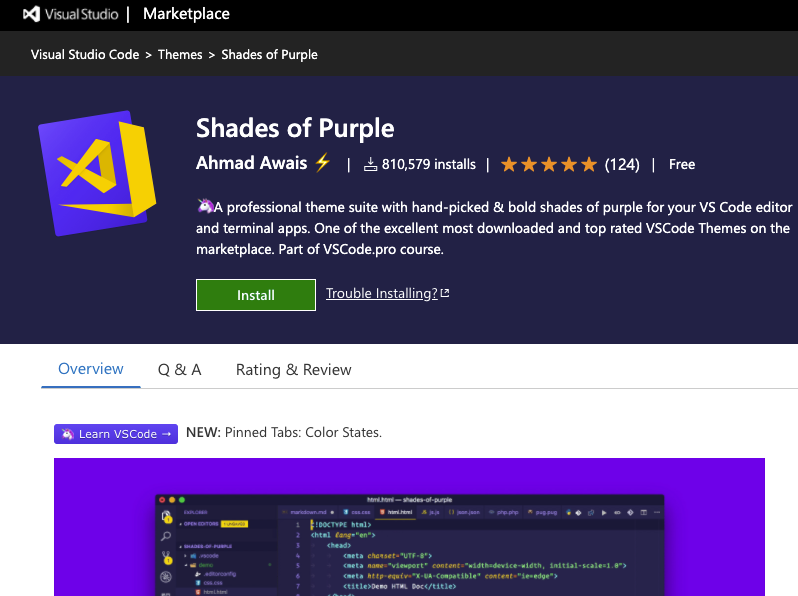Viewport: 798px width, 596px height.
Task: Go to Visual Studio Code breadcrumb
Action: (x=85, y=54)
